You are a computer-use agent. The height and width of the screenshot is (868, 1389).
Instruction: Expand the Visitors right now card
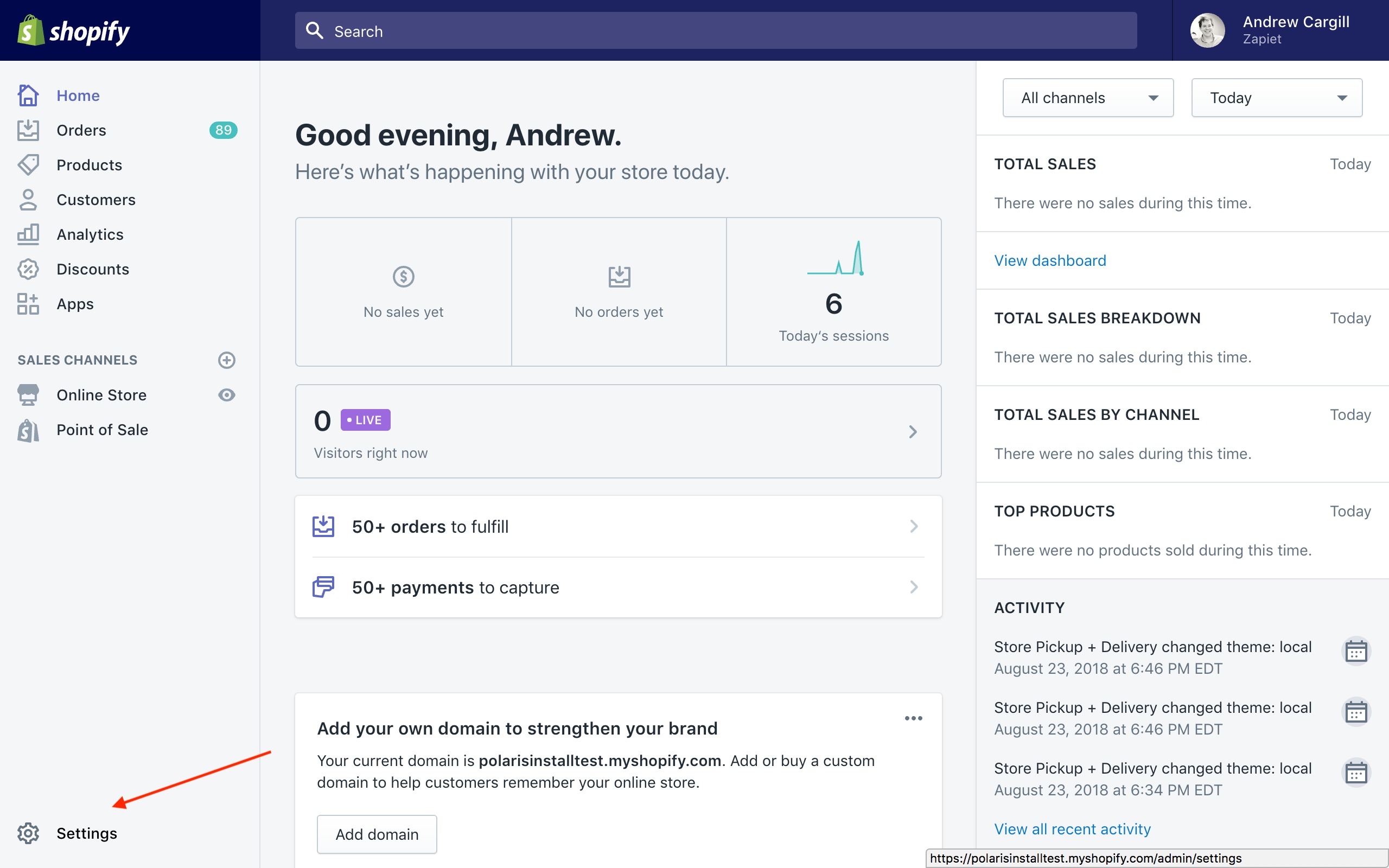(x=913, y=432)
